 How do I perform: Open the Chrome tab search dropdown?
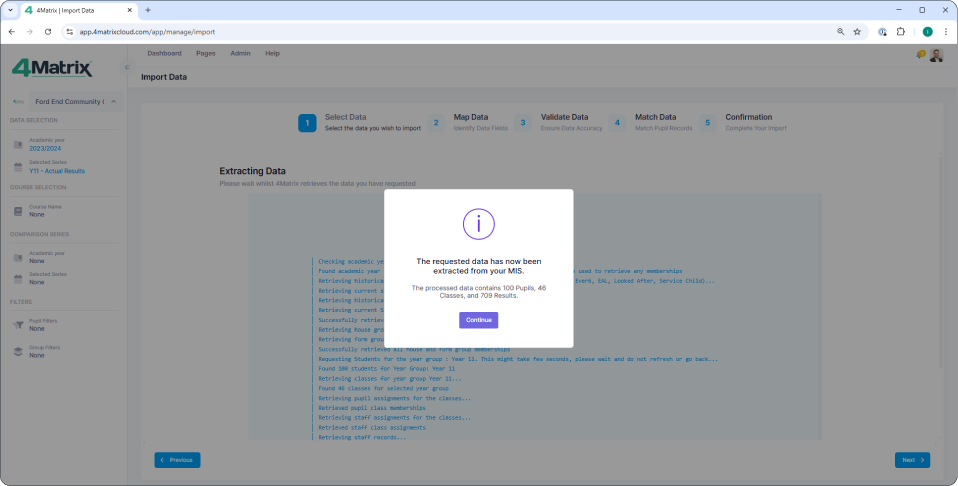[x=10, y=10]
